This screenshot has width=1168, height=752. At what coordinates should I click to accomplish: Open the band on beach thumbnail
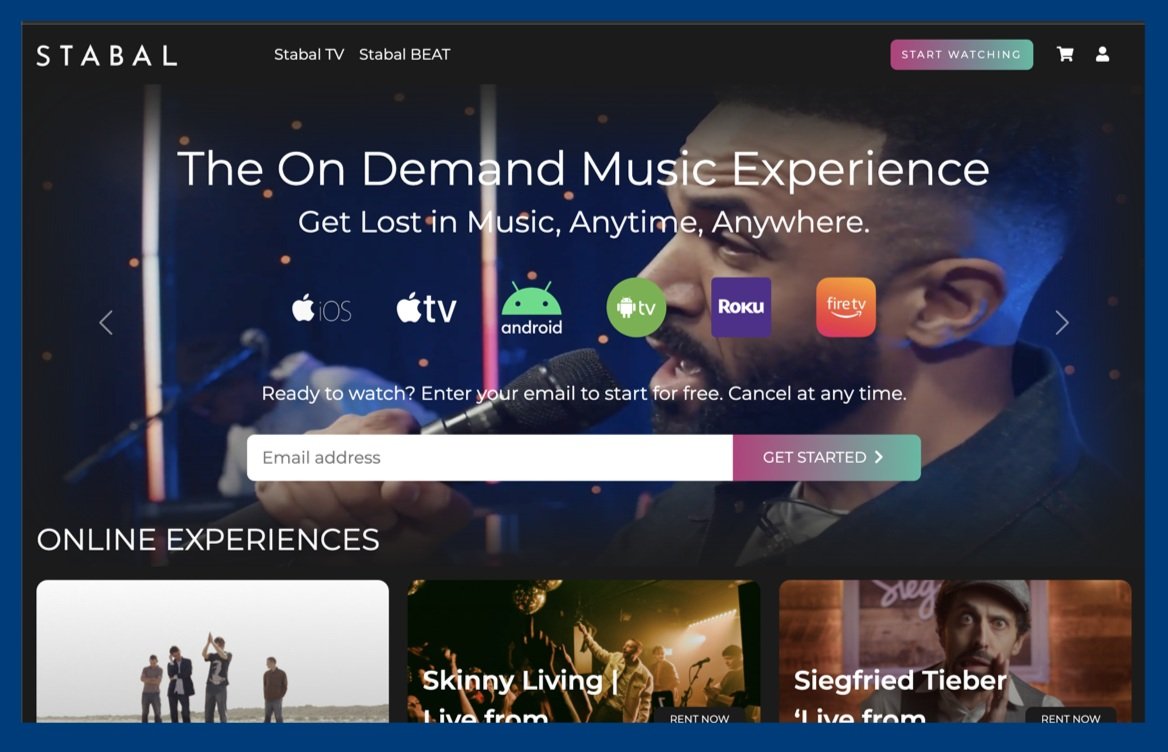(212, 651)
